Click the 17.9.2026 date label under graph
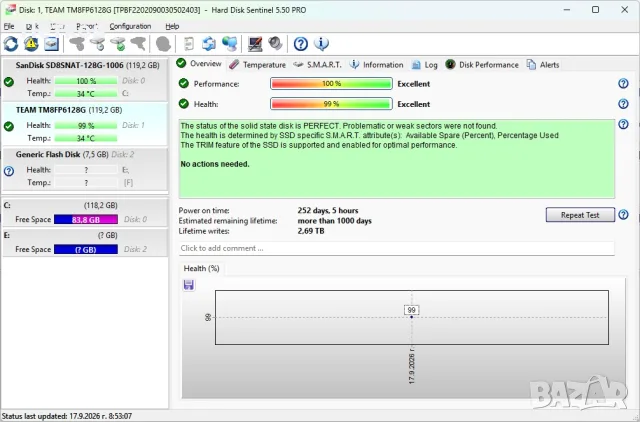 point(411,366)
